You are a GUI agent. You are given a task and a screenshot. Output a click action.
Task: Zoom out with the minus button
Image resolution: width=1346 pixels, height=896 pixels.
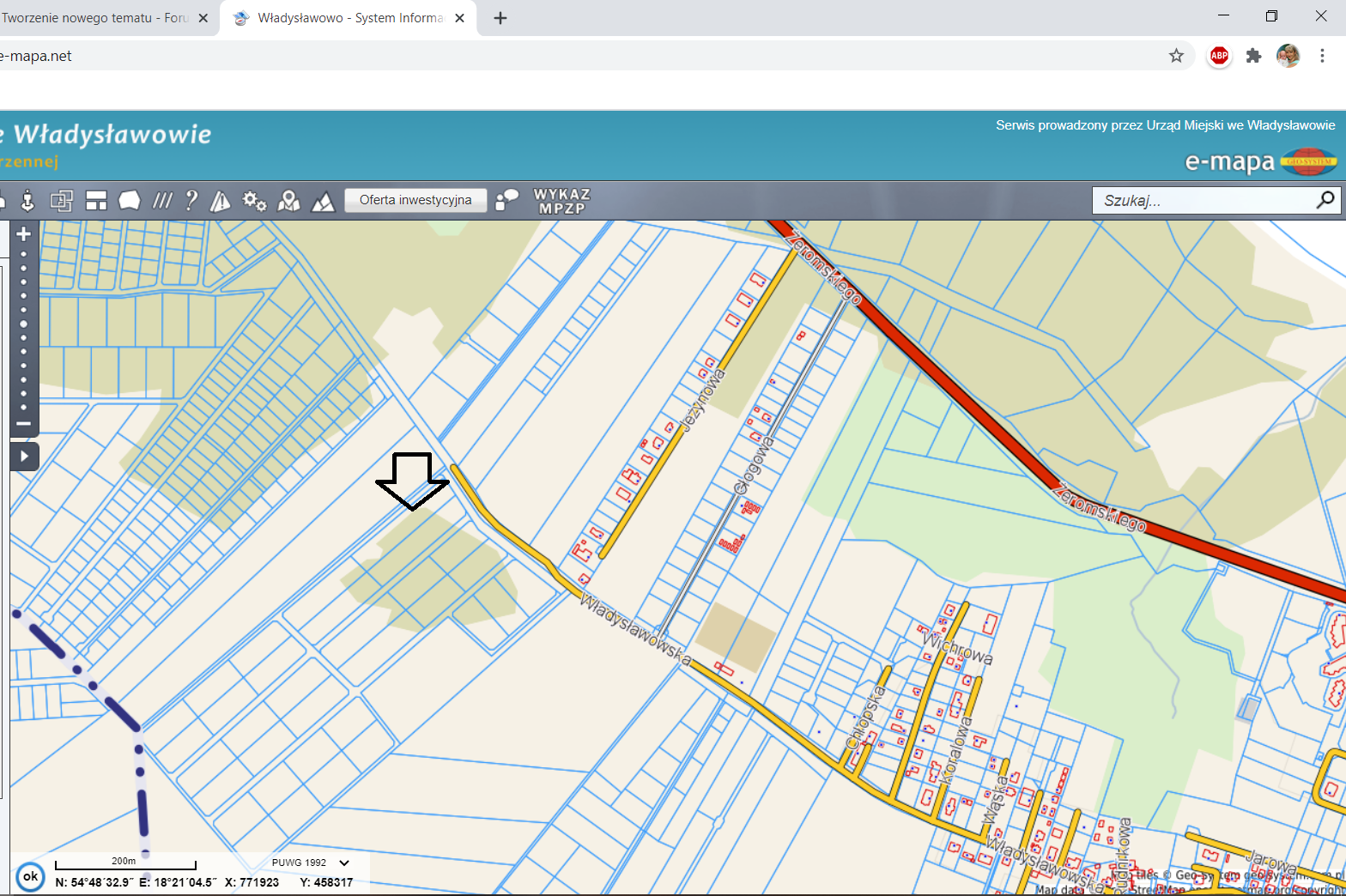point(24,423)
